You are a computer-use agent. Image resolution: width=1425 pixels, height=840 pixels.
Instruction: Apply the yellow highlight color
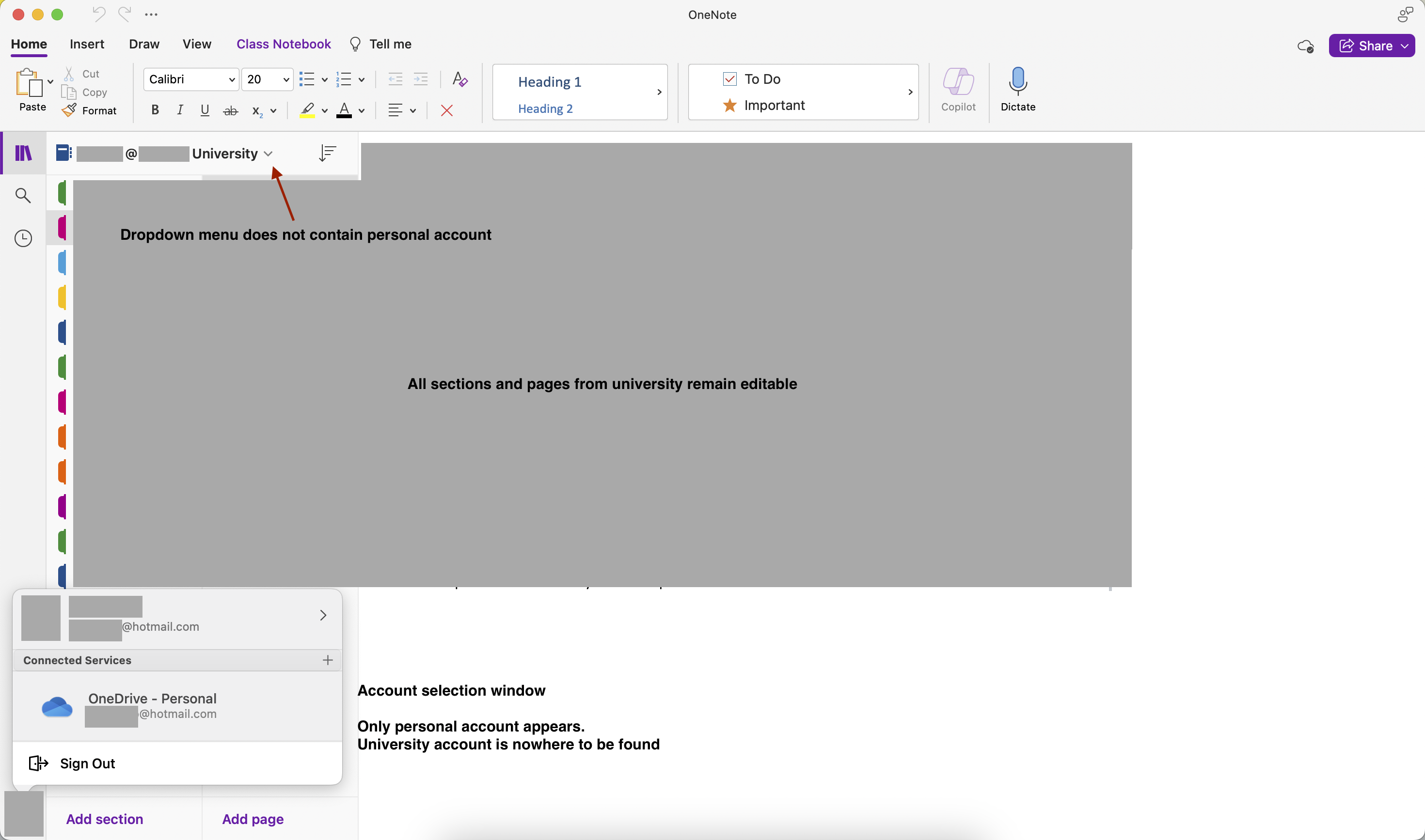[307, 110]
